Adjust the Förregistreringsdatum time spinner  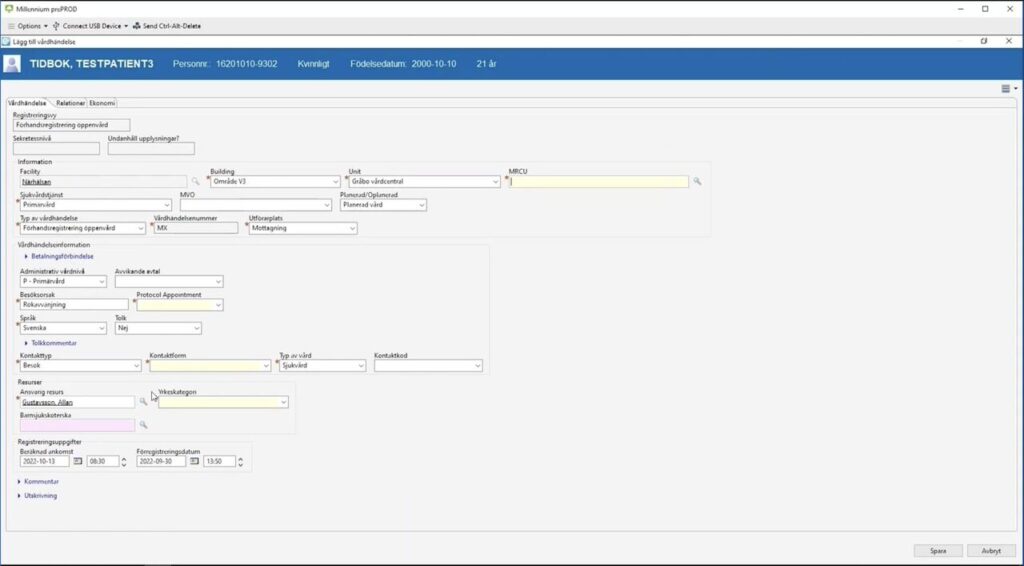pos(231,462)
